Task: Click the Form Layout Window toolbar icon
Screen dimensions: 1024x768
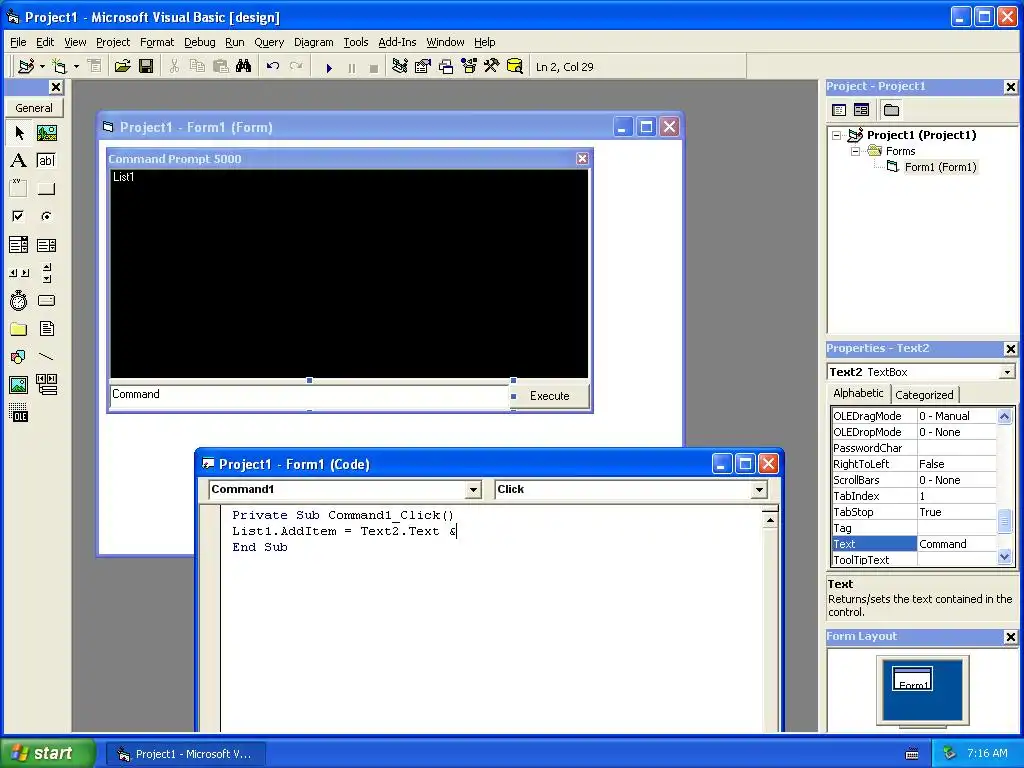Action: [446, 67]
